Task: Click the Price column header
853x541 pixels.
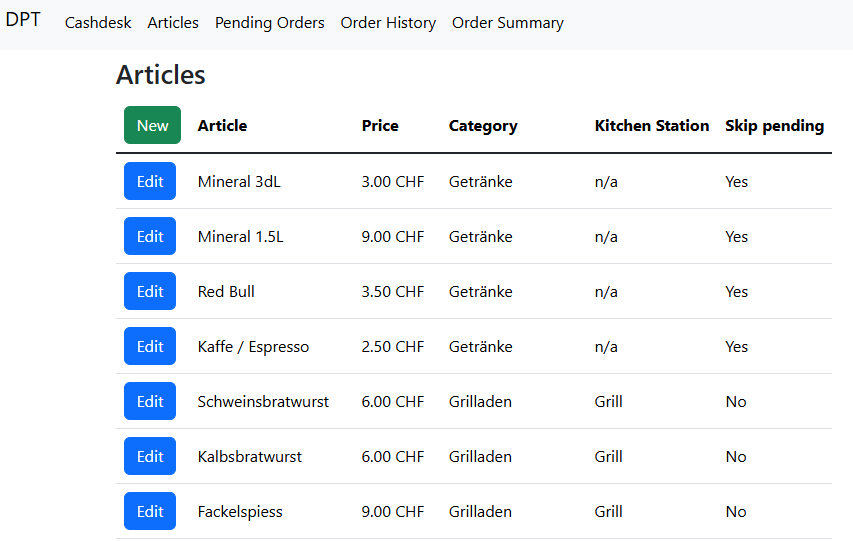Action: click(x=380, y=126)
